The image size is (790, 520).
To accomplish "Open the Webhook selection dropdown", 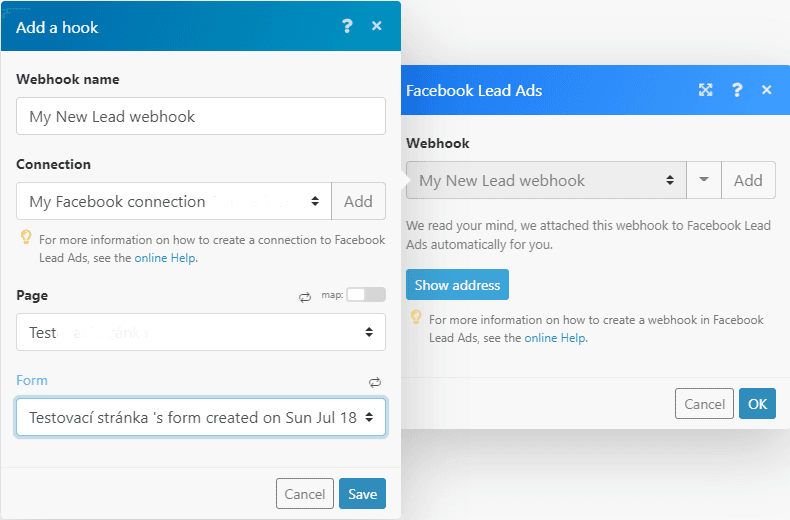I will tap(546, 181).
